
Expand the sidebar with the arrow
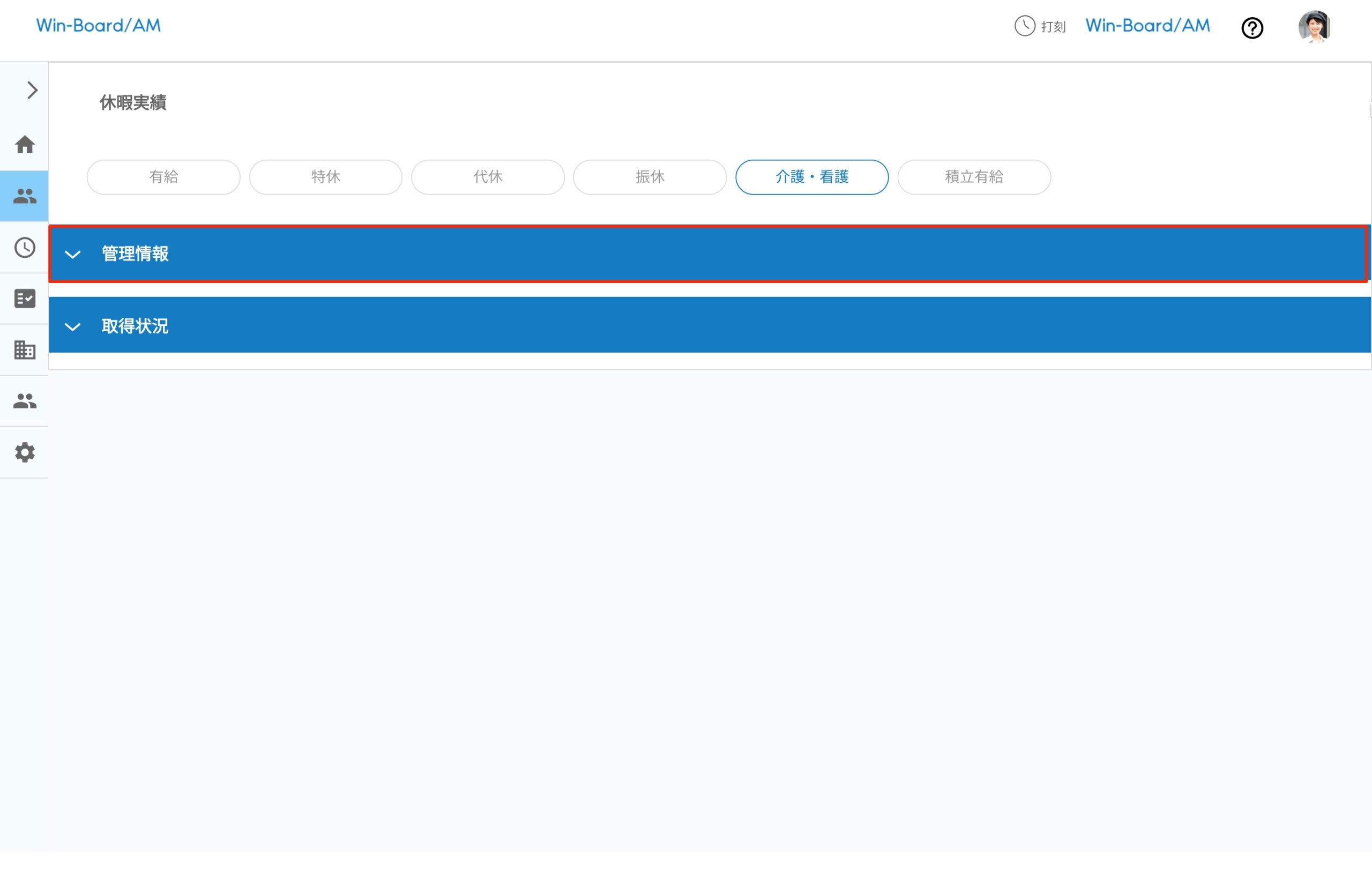pyautogui.click(x=32, y=90)
